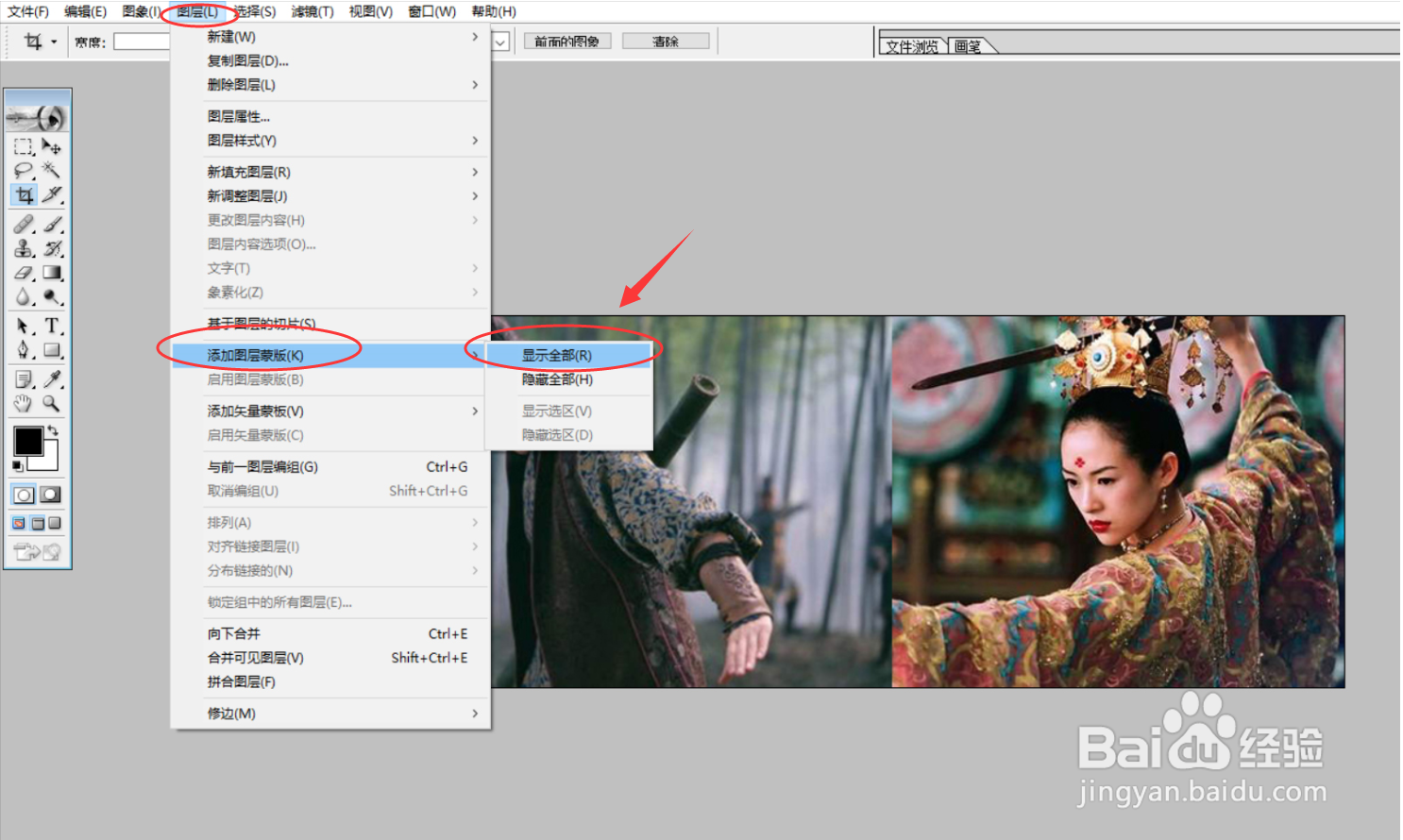Click the 清除 button
Viewport: 1403px width, 840px height.
click(x=666, y=42)
